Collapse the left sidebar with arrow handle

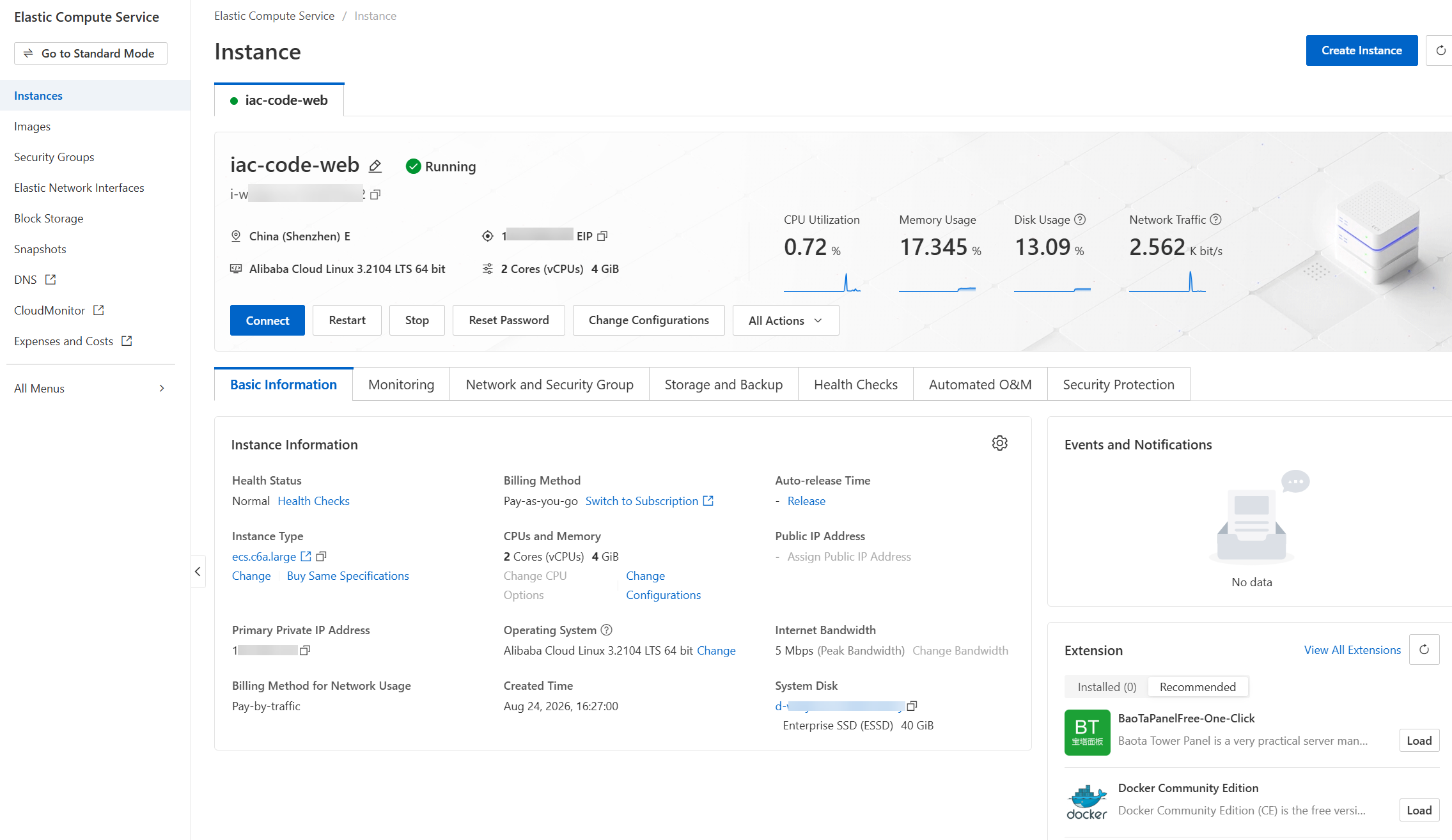(198, 572)
